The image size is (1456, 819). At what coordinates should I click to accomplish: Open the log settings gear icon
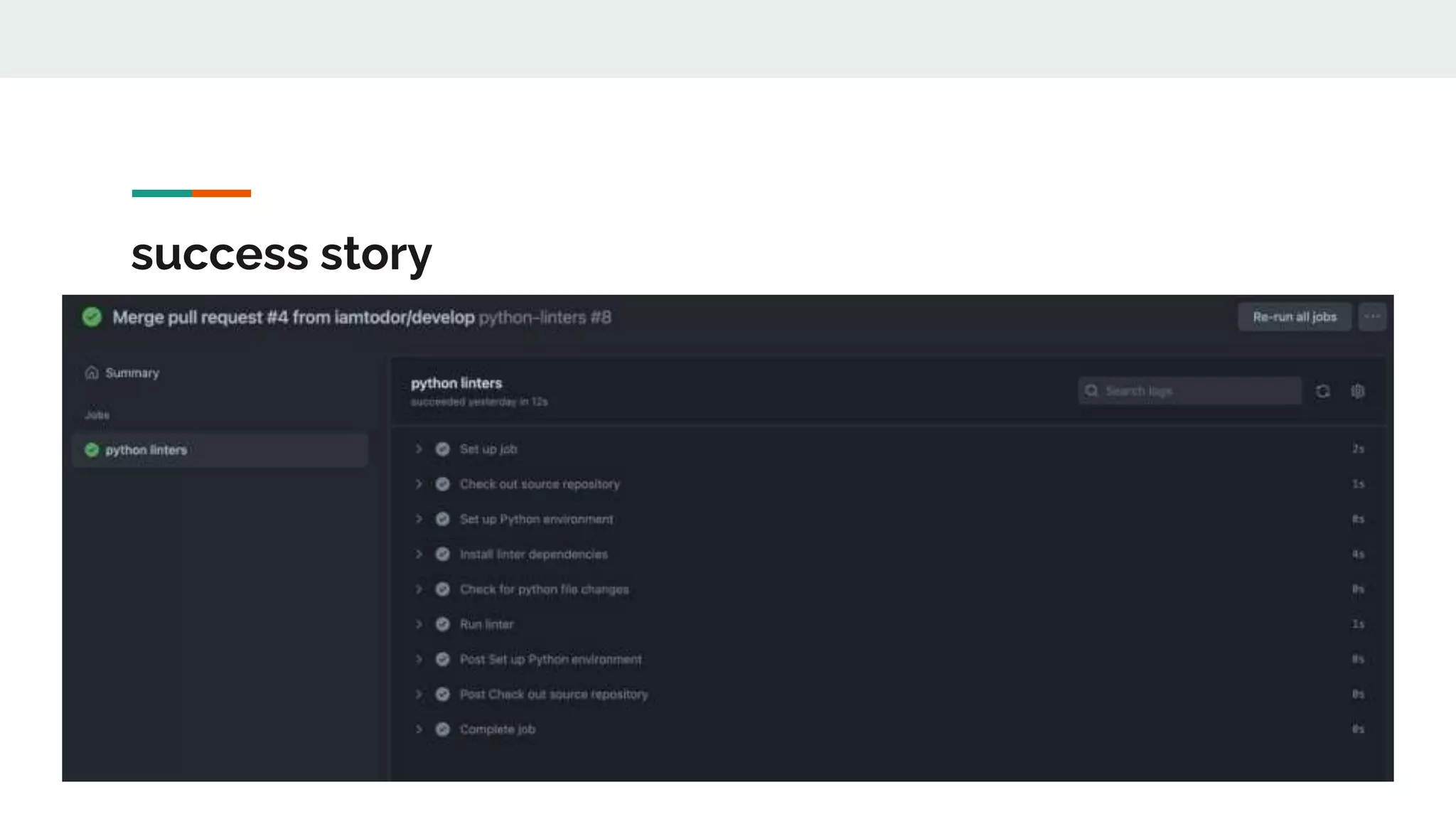(1358, 391)
